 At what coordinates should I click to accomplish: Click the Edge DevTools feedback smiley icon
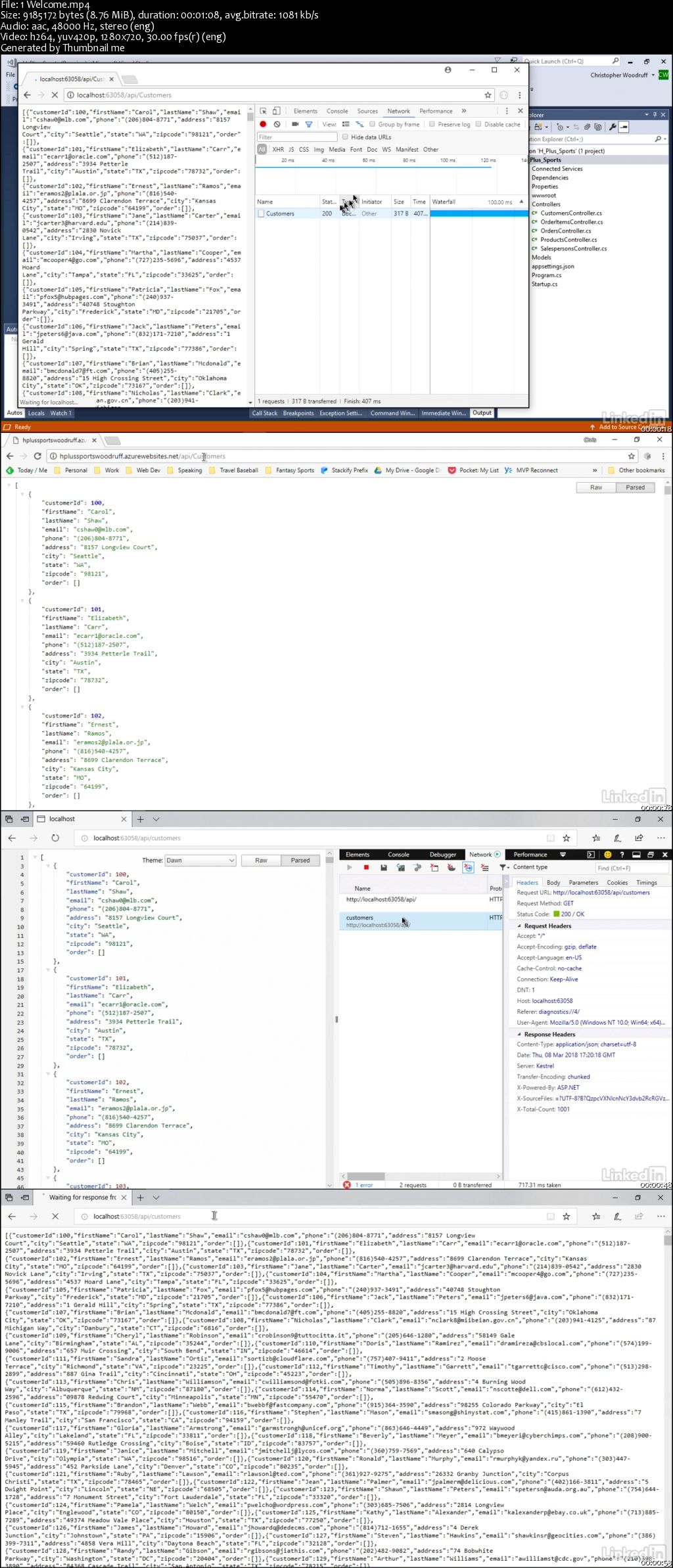608,855
